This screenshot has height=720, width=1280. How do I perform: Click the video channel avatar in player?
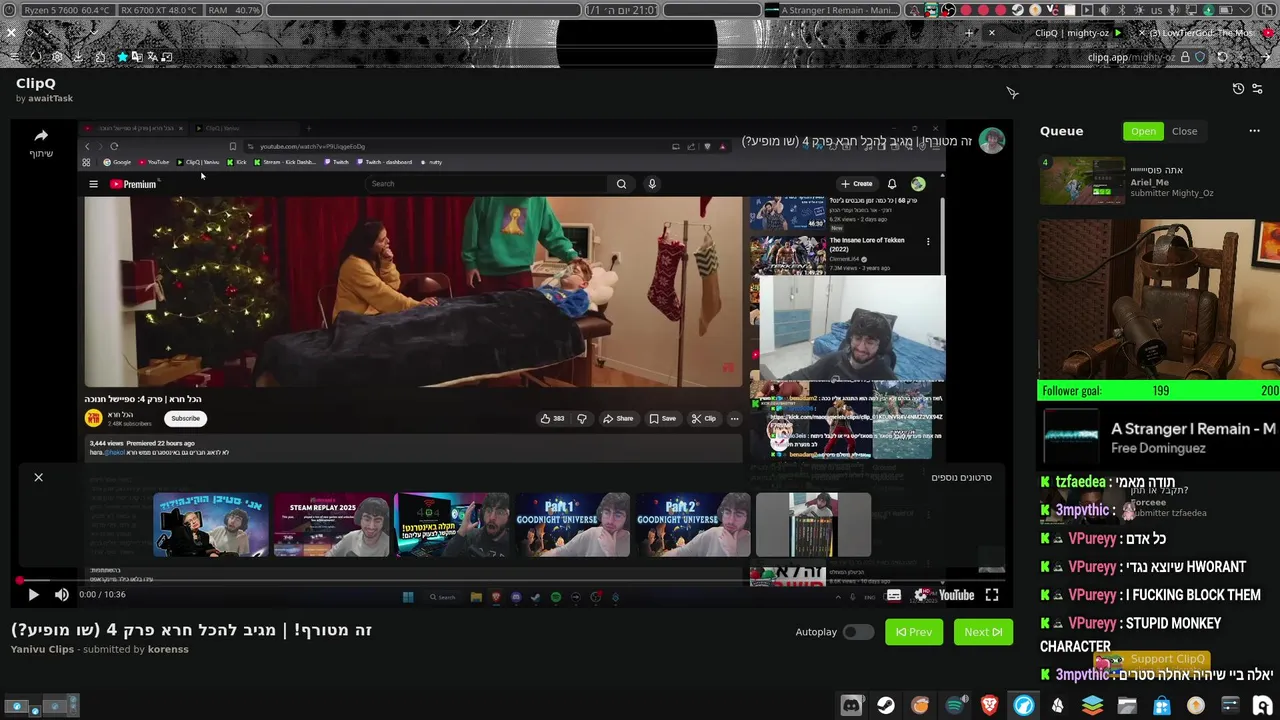pyautogui.click(x=991, y=141)
